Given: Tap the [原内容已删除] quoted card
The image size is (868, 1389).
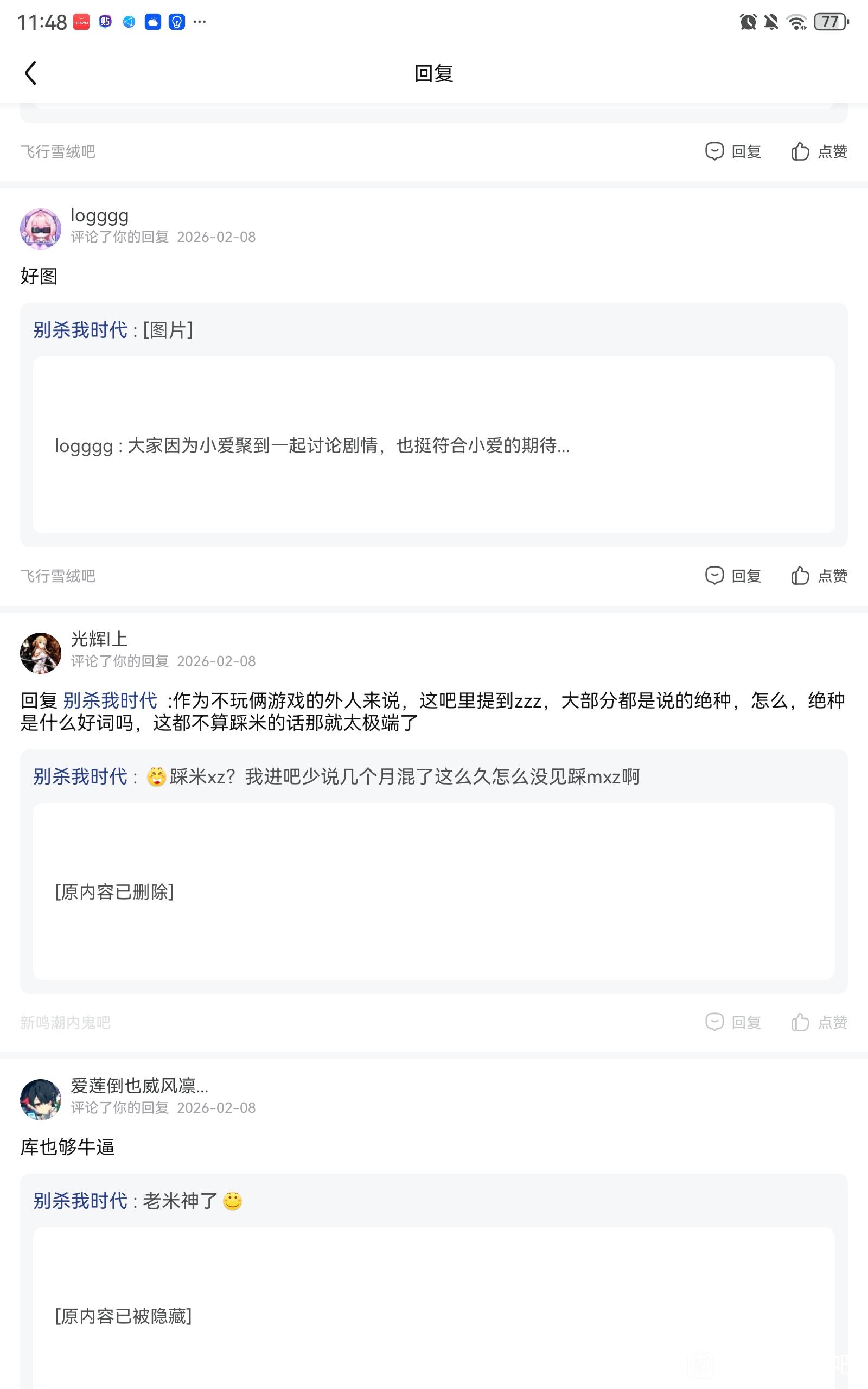Looking at the screenshot, I should click(433, 891).
